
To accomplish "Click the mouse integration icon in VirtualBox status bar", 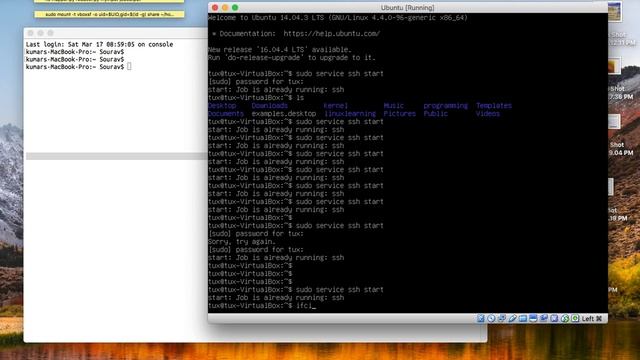I will tap(565, 318).
